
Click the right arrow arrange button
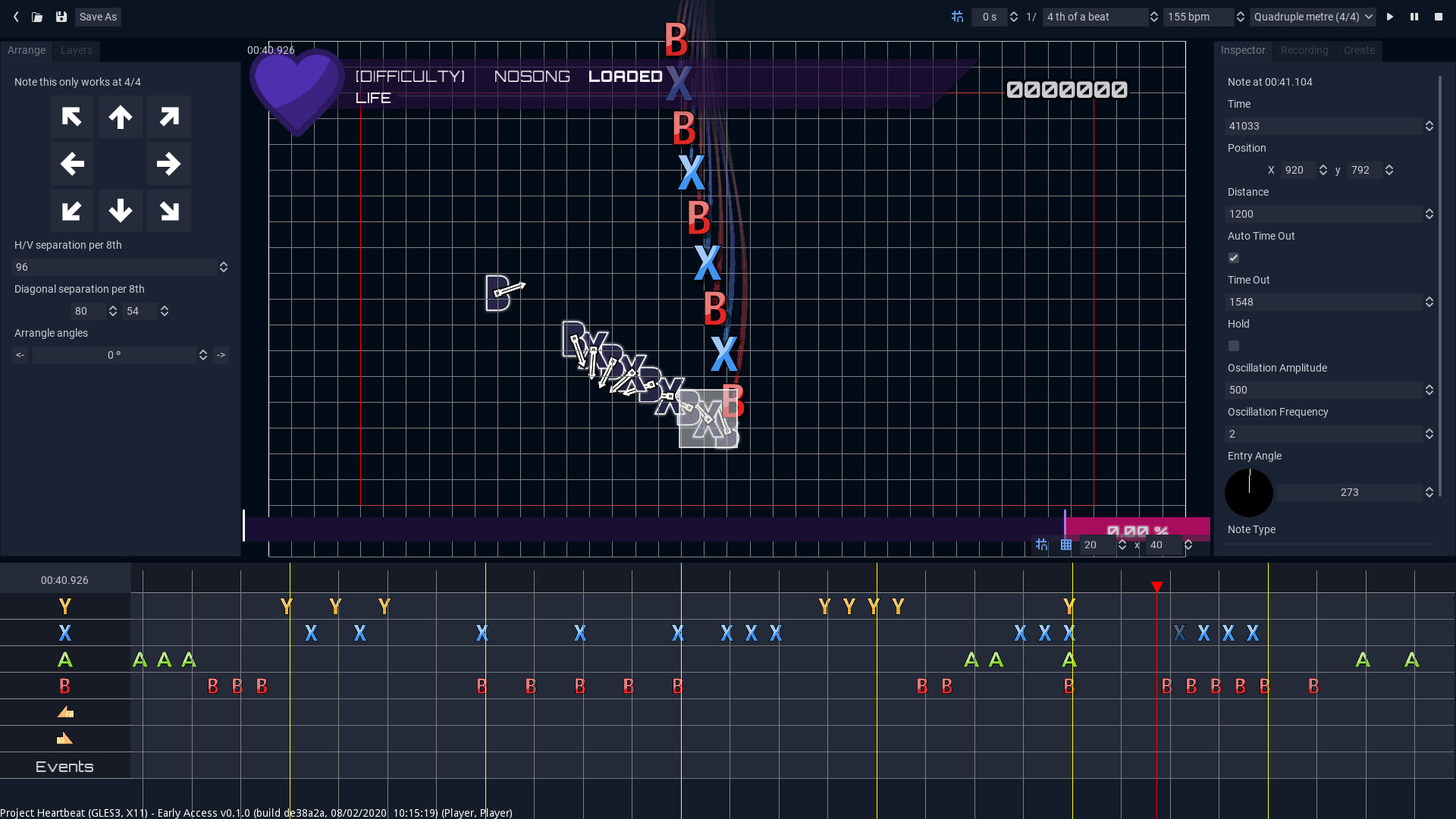pos(168,164)
